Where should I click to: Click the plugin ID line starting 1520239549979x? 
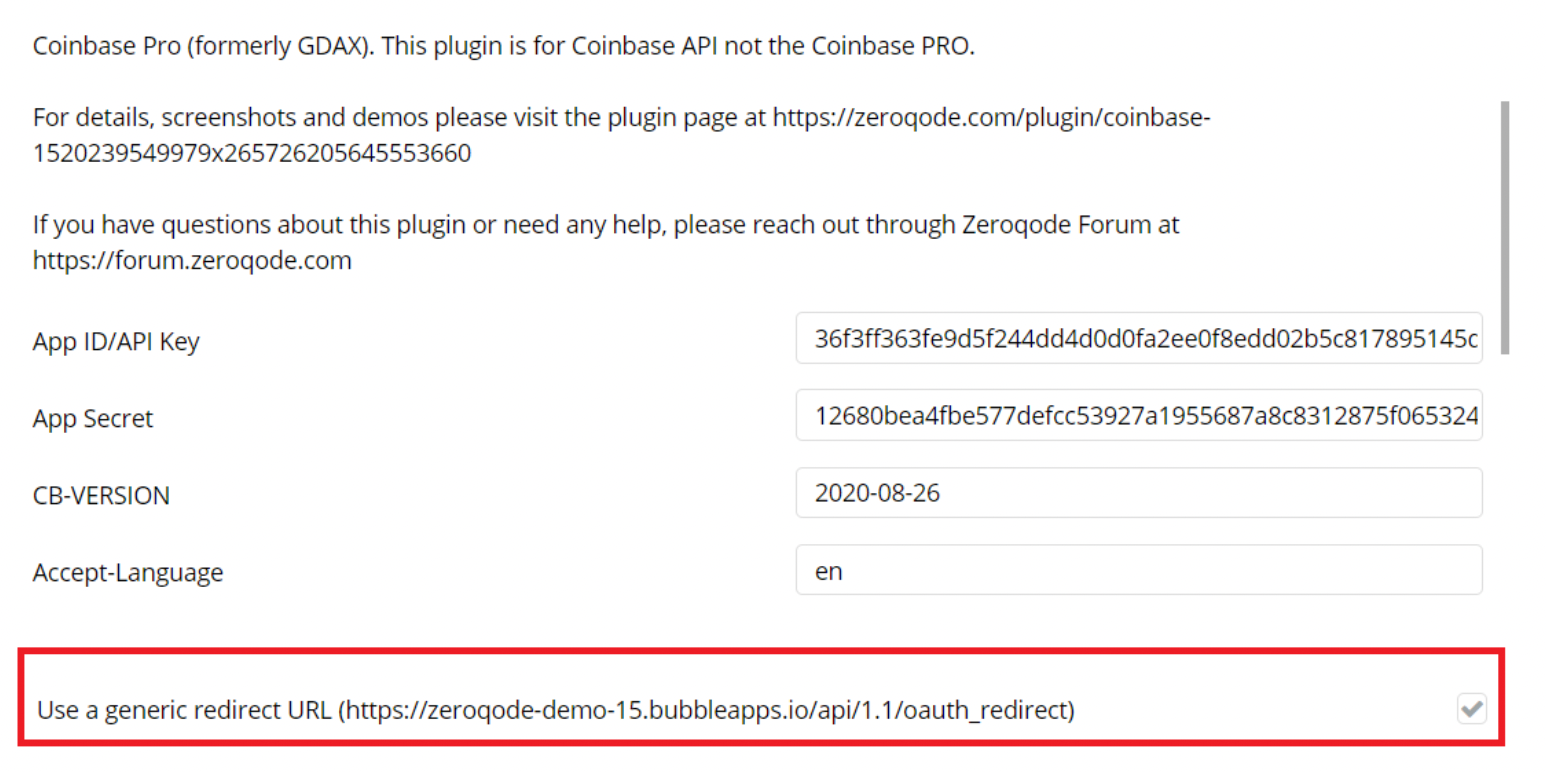tap(252, 154)
